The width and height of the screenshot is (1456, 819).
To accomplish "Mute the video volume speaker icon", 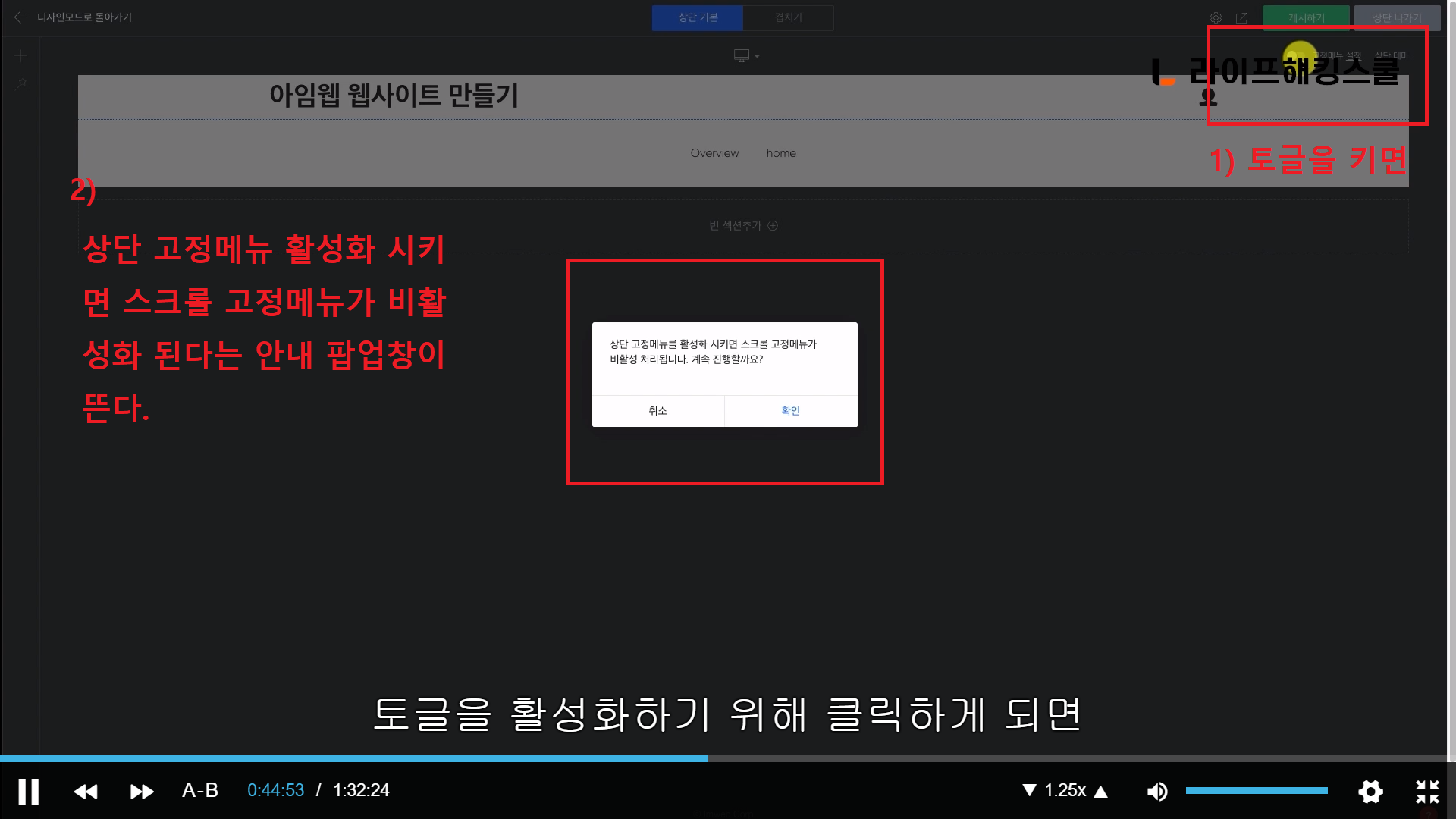I will coord(1157,792).
